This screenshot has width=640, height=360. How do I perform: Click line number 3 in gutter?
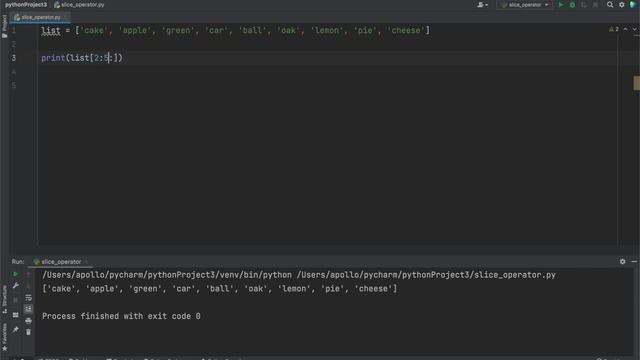pyautogui.click(x=14, y=58)
